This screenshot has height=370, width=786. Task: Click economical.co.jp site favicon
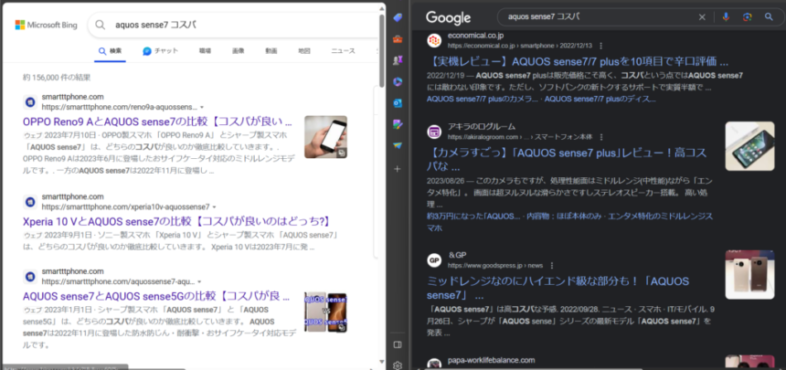[434, 40]
